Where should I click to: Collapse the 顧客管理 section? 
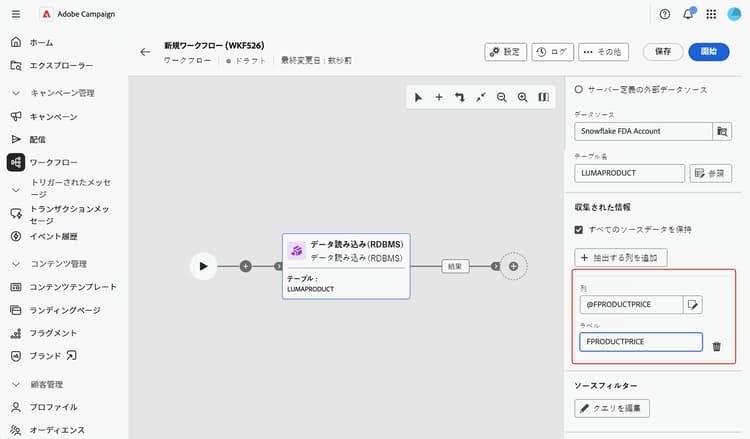(16, 384)
